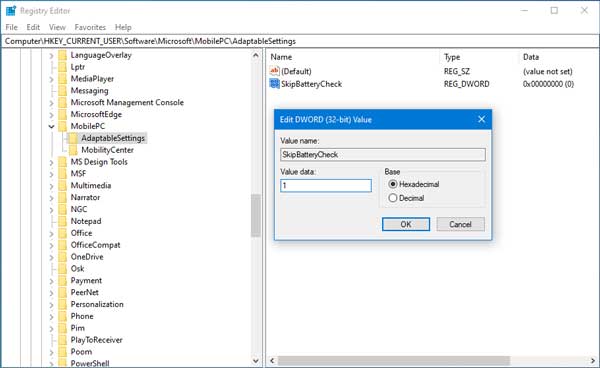Click the Narrator folder icon

pyautogui.click(x=62, y=197)
